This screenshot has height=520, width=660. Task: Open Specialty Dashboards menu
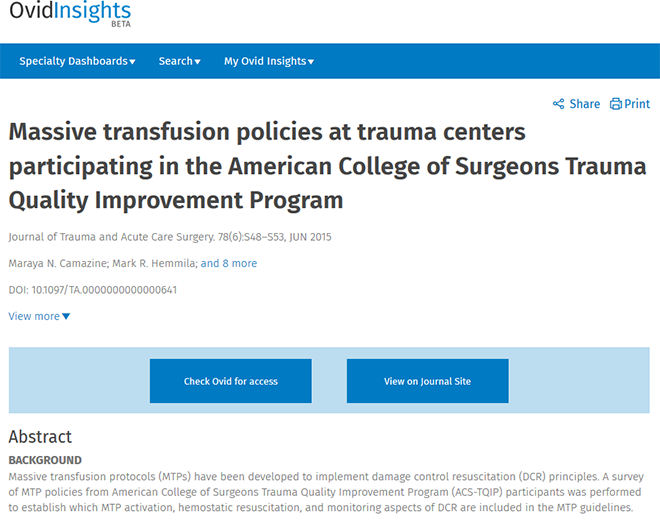point(77,61)
